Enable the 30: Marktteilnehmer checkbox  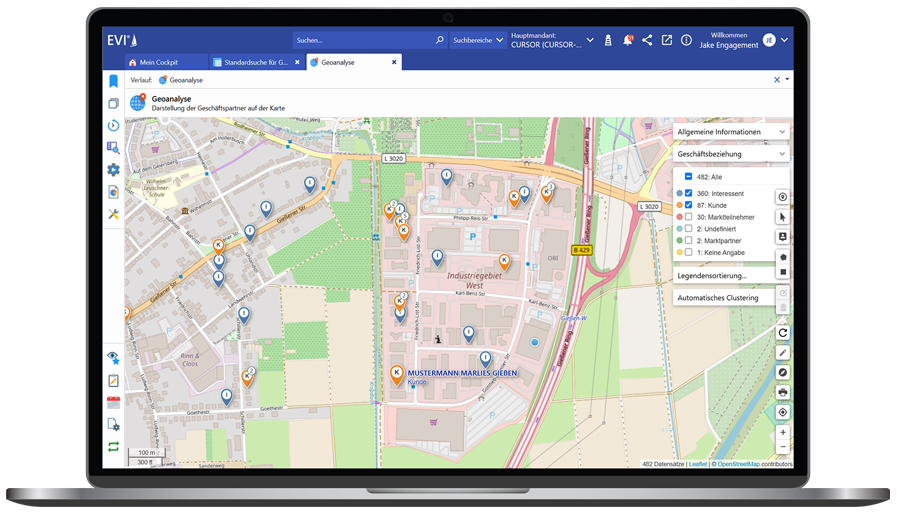click(688, 217)
